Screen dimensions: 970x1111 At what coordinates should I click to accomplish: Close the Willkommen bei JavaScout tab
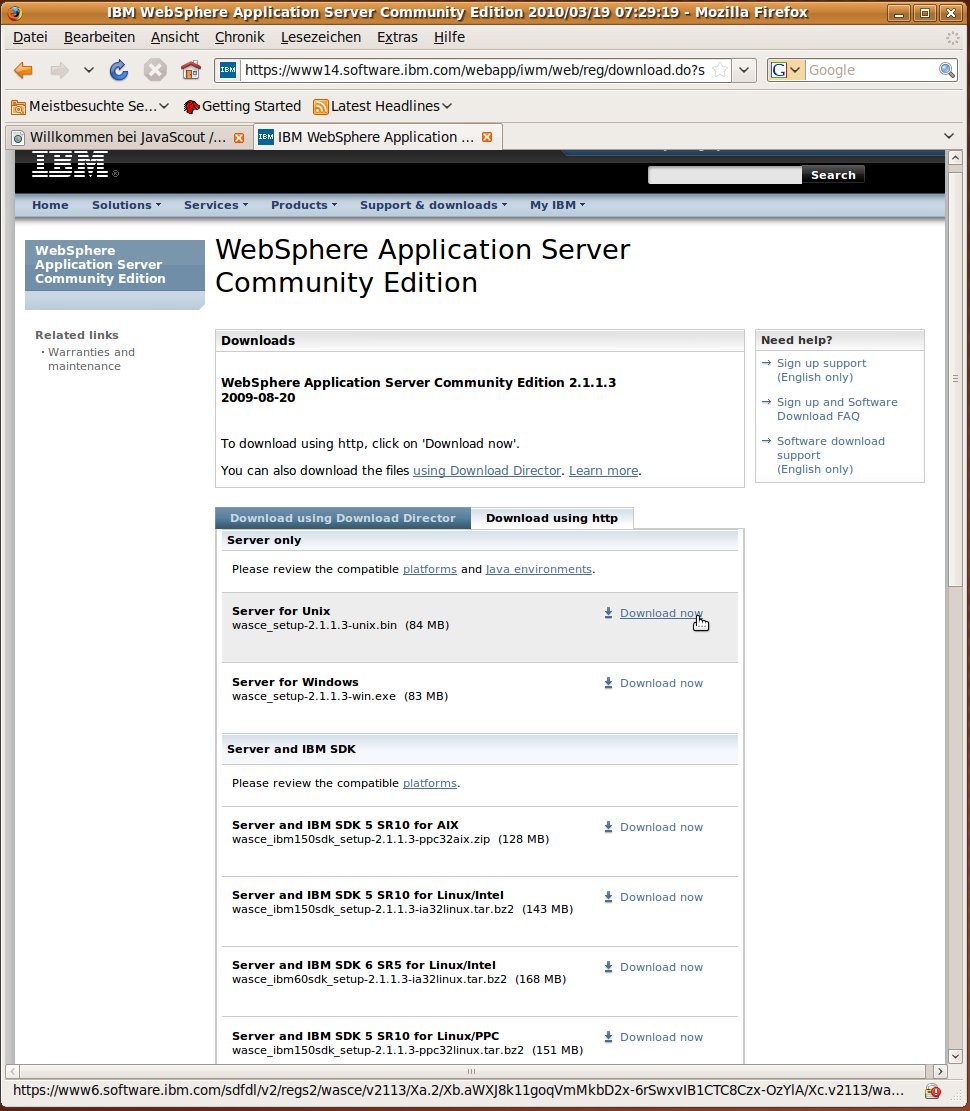coord(239,137)
